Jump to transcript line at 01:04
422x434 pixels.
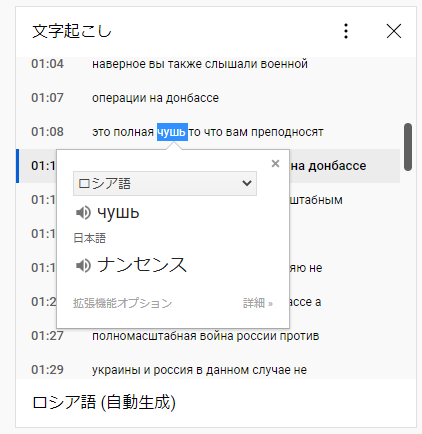[208, 64]
